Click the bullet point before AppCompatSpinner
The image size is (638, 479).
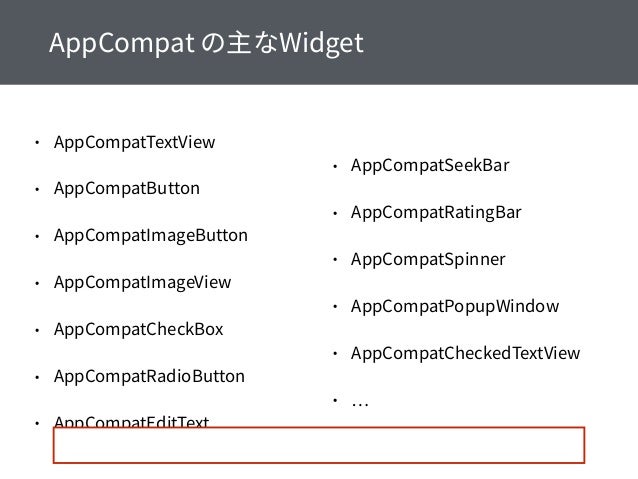tap(335, 259)
